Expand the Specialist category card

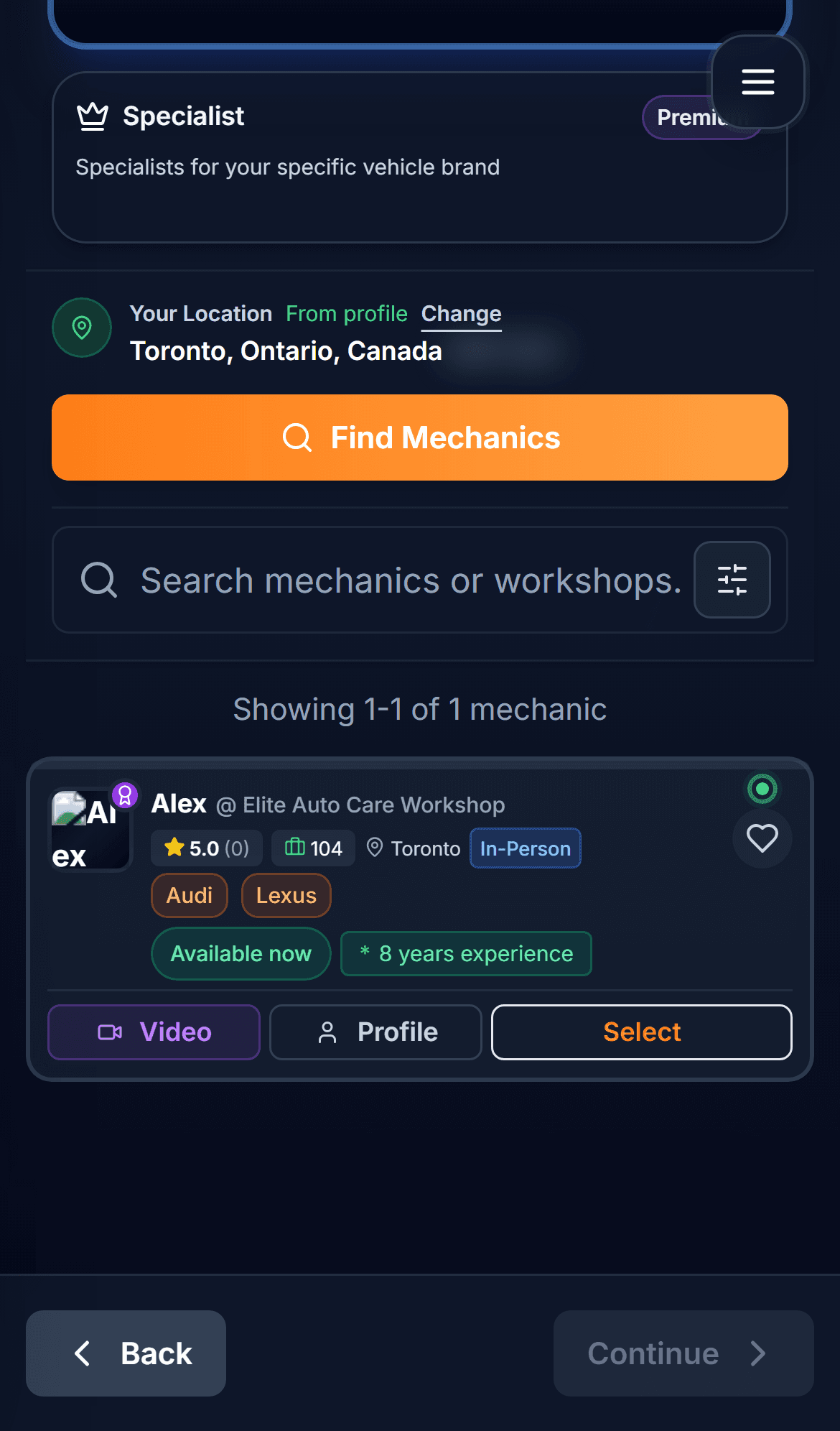point(420,154)
